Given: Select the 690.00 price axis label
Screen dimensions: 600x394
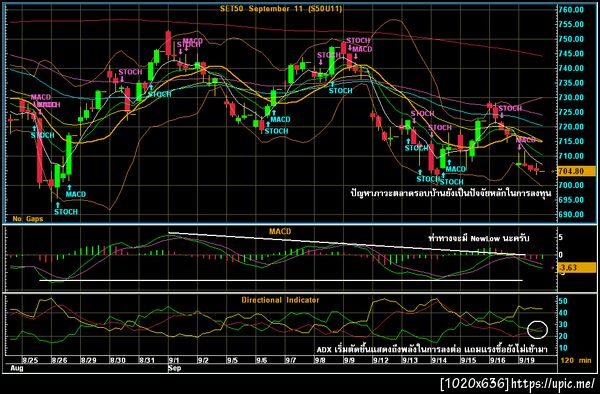Looking at the screenshot, I should coord(571,215).
